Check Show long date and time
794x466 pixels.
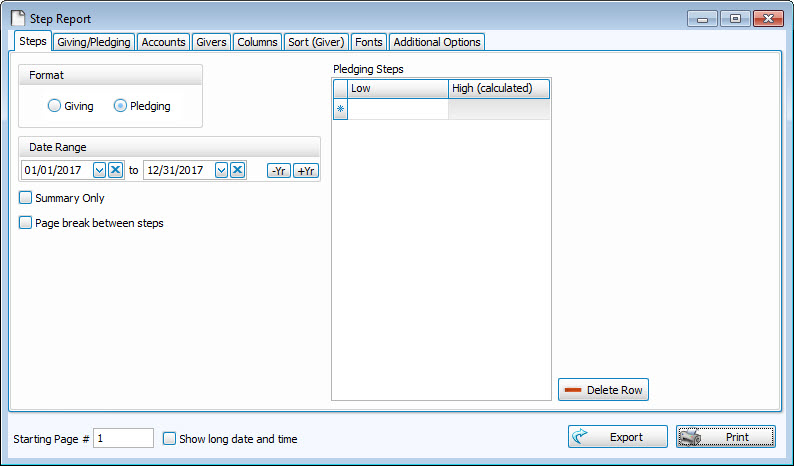click(169, 438)
